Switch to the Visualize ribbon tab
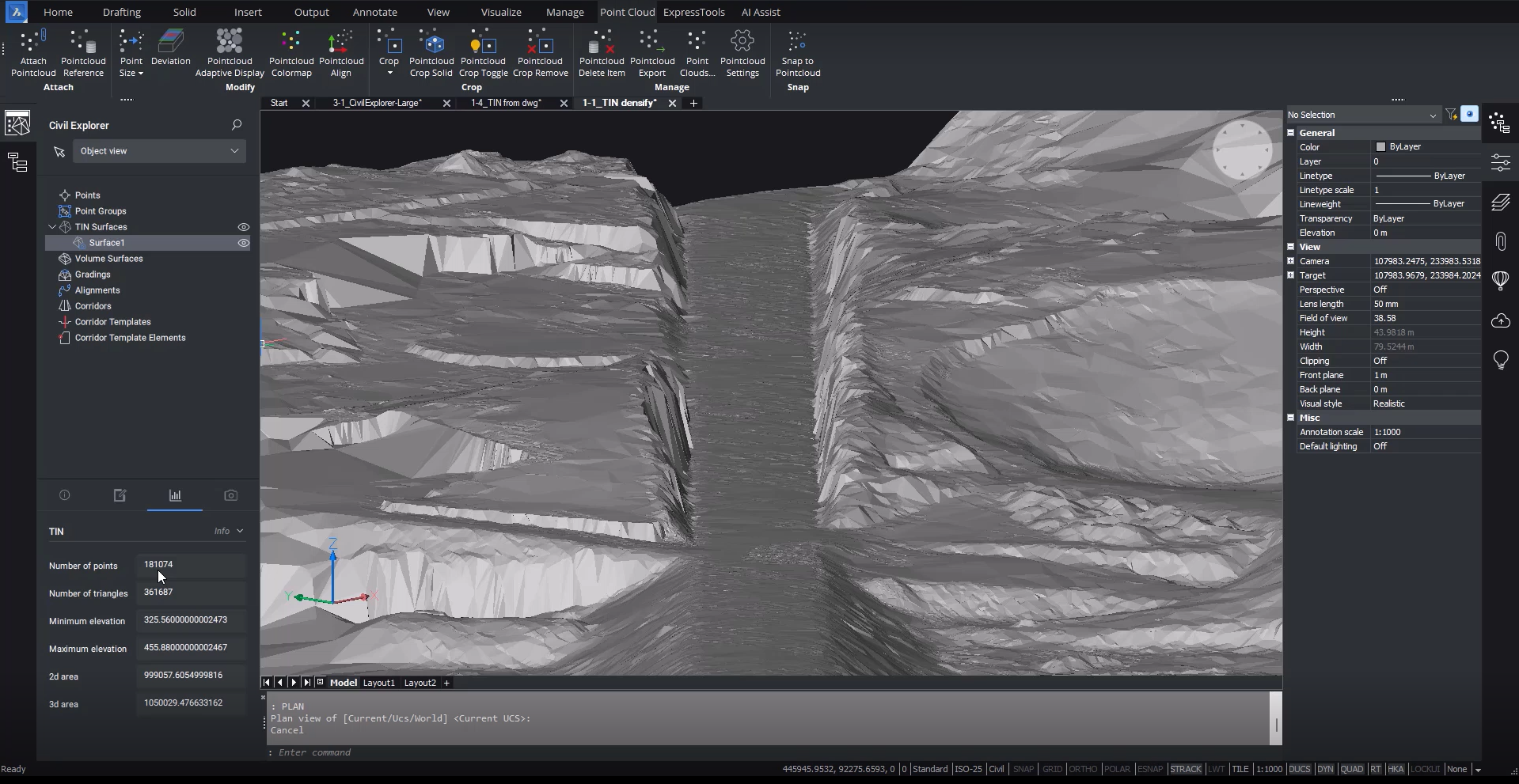Image resolution: width=1519 pixels, height=784 pixels. pos(500,12)
